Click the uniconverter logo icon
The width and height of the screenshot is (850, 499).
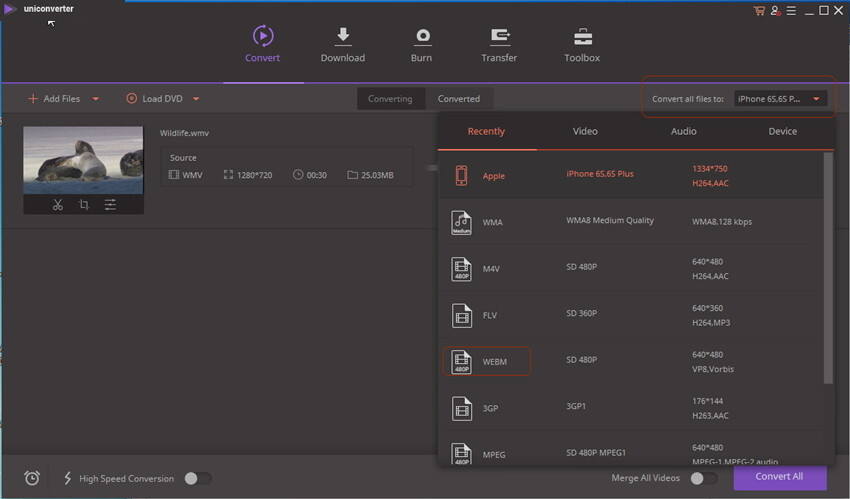pyautogui.click(x=9, y=9)
